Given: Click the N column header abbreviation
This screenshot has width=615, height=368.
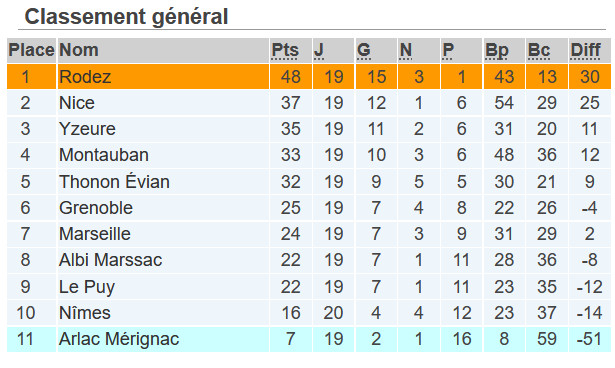Looking at the screenshot, I should tap(406, 50).
